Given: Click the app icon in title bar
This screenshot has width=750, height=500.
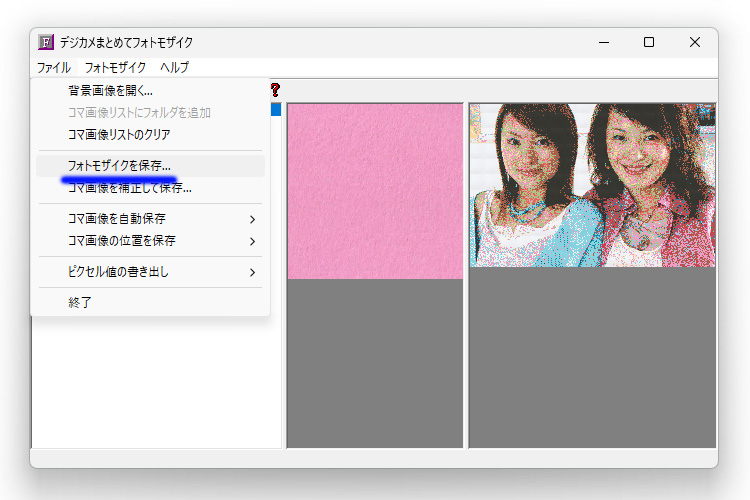Looking at the screenshot, I should point(45,42).
